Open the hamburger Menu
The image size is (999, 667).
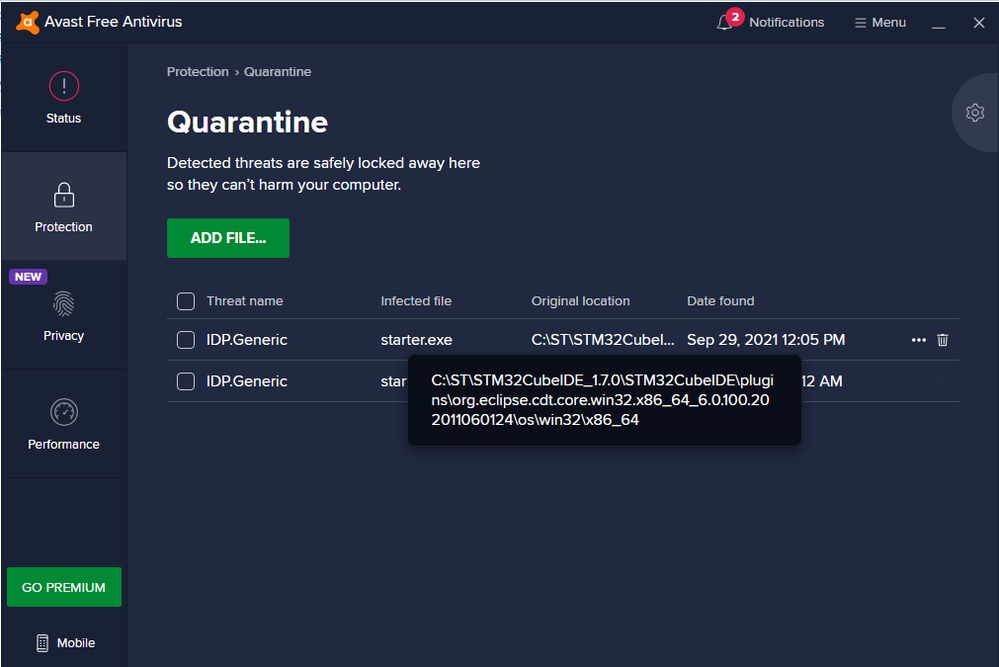pos(880,23)
